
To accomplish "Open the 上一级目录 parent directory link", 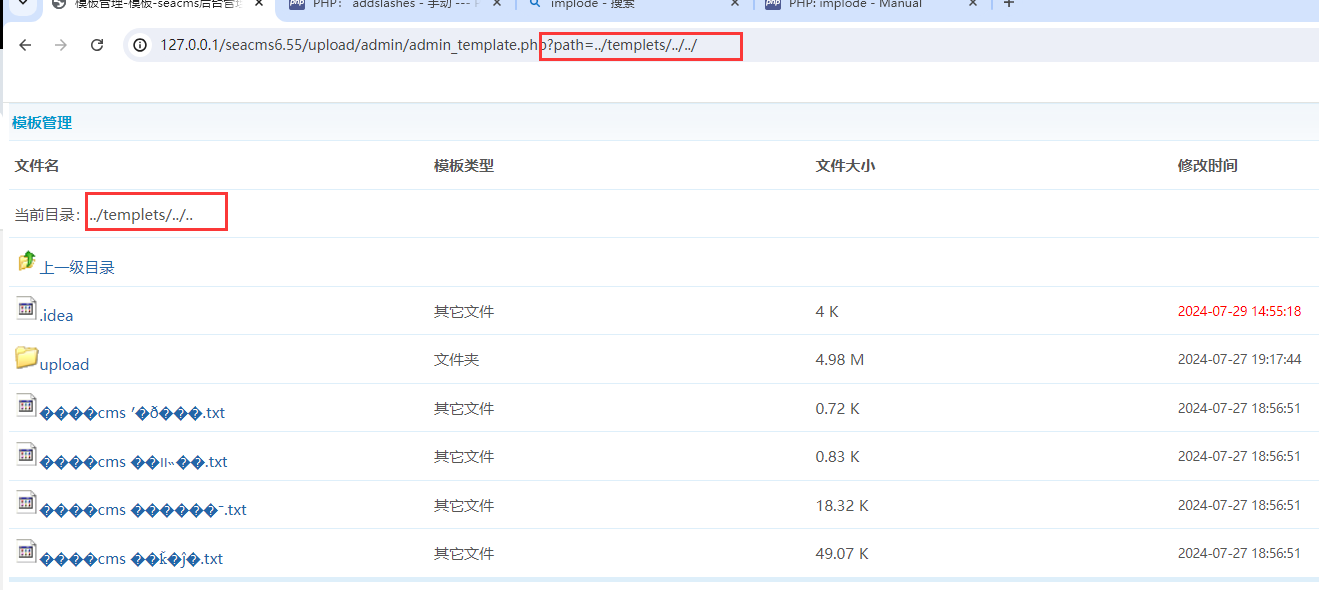I will pyautogui.click(x=77, y=267).
